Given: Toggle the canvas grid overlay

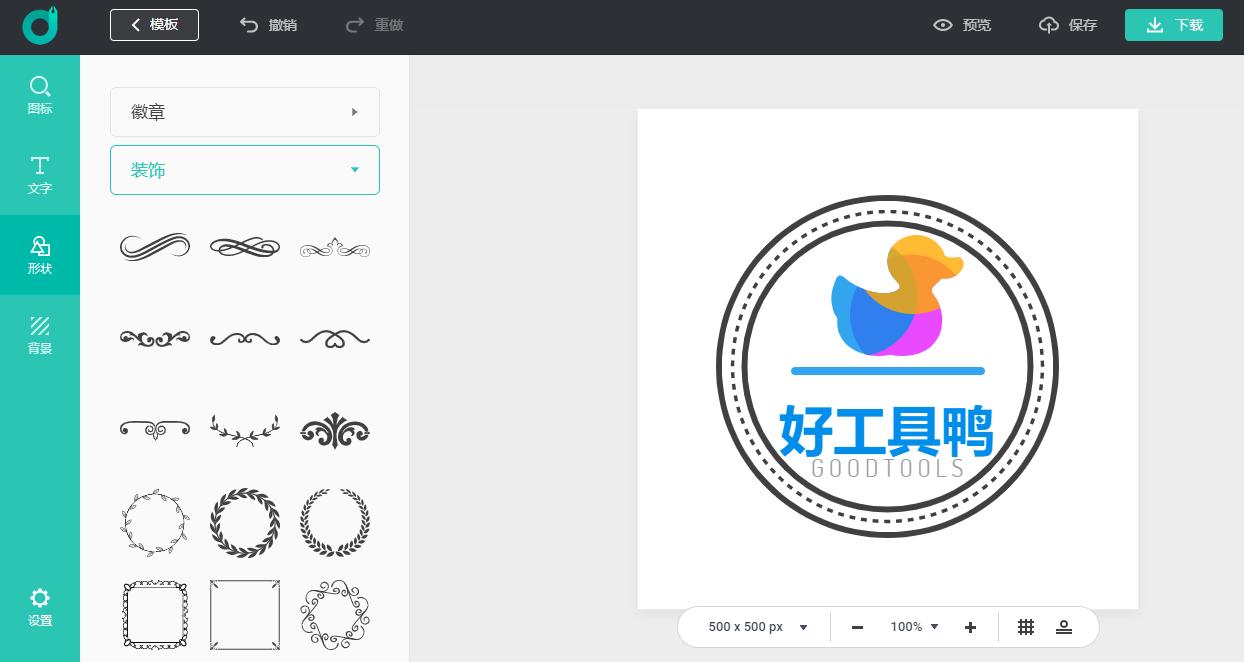Looking at the screenshot, I should 1026,627.
